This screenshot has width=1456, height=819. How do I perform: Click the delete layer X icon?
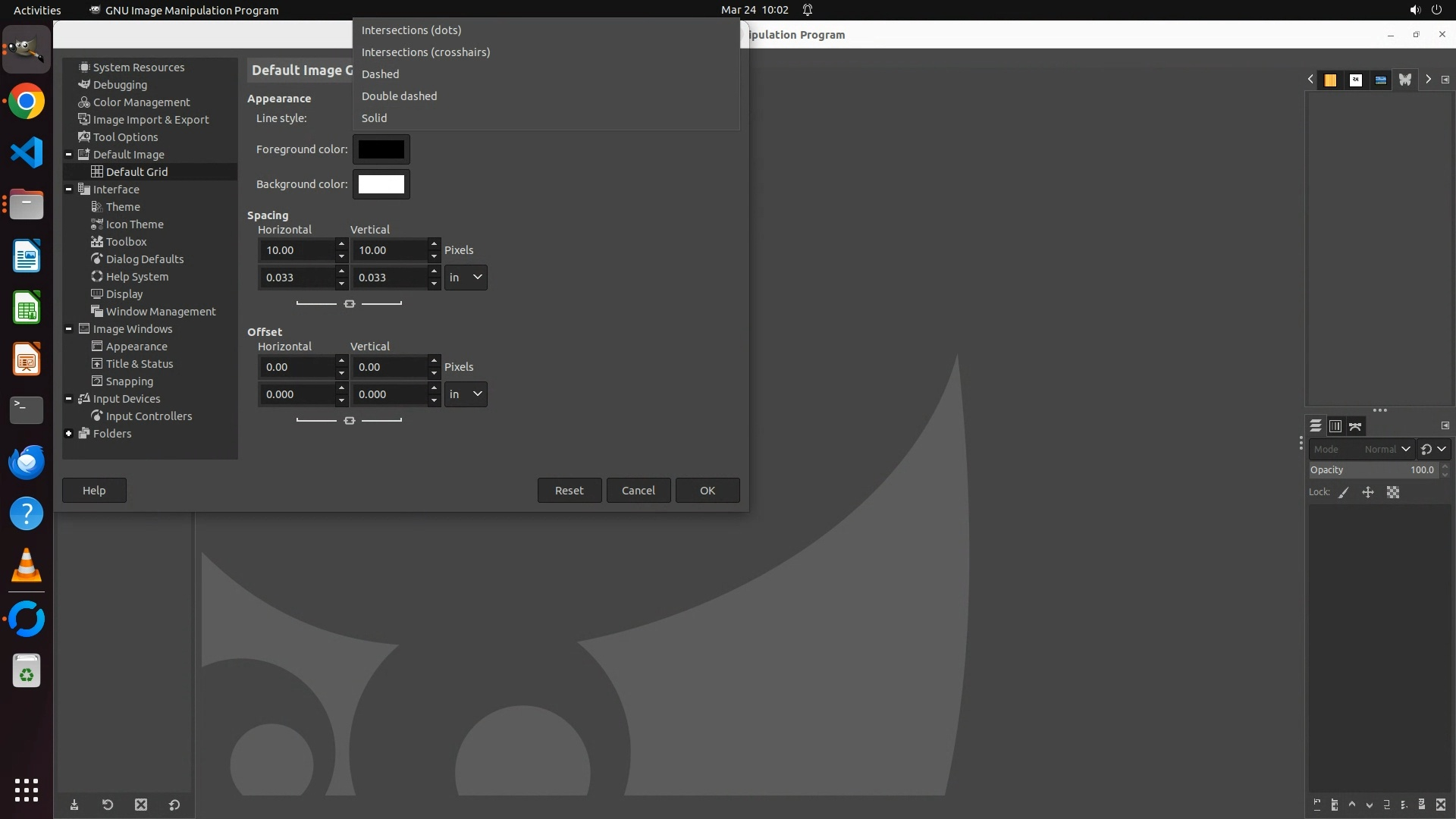coord(1441,805)
